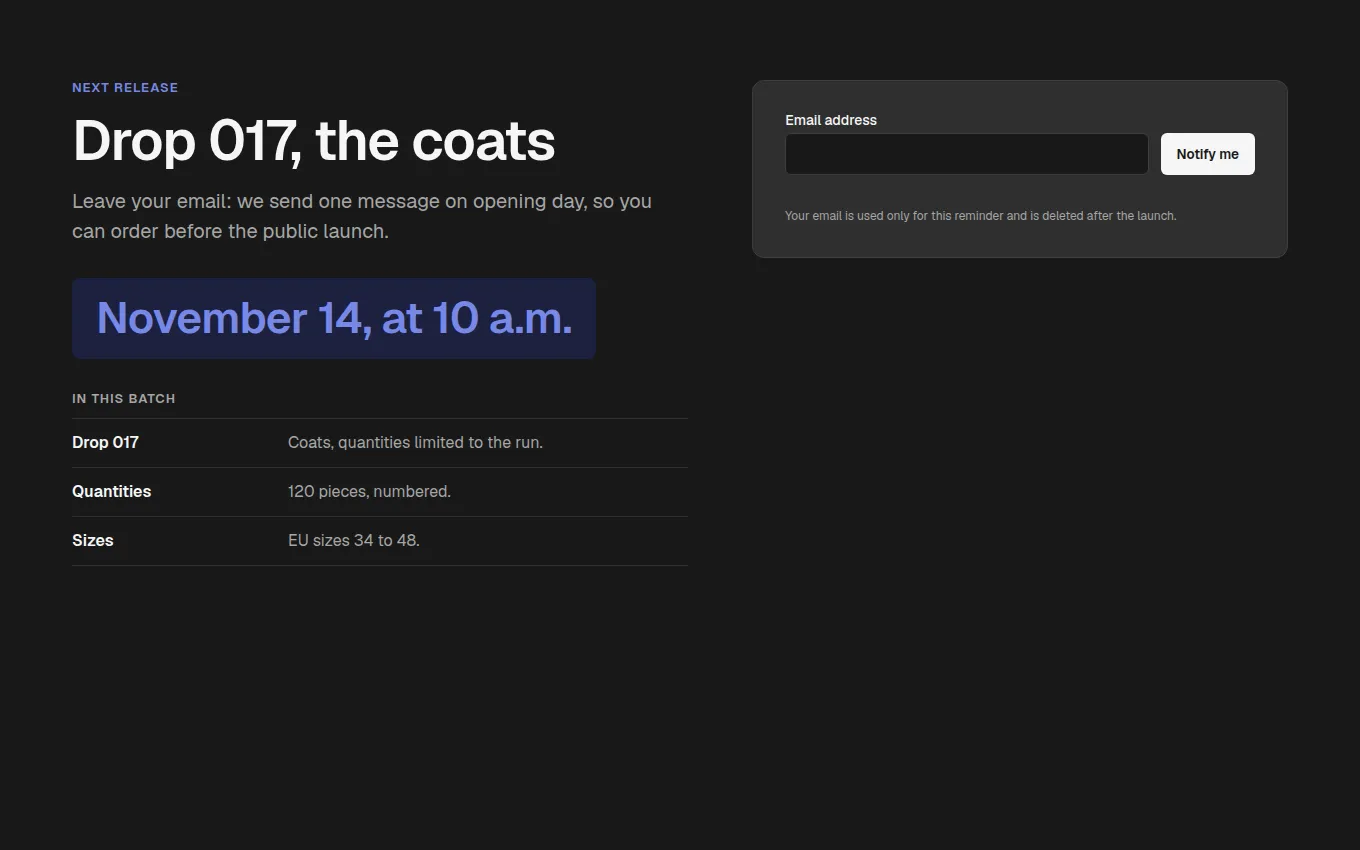Click the email privacy note under the form
Screen dimensions: 1360x850
pyautogui.click(x=980, y=215)
